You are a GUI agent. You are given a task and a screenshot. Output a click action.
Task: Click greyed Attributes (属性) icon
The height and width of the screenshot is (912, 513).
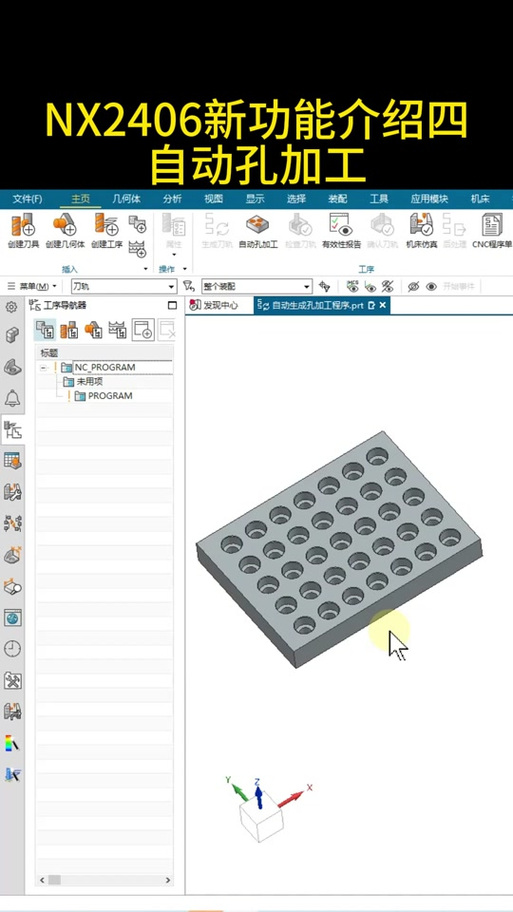(174, 225)
